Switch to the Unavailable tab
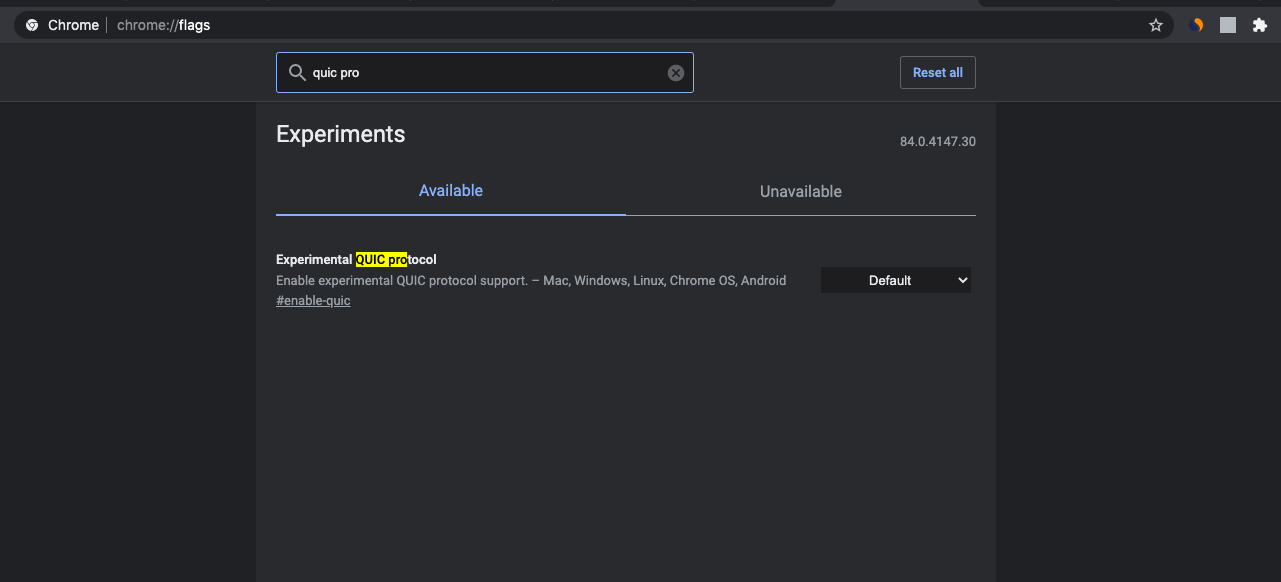This screenshot has width=1281, height=582. tap(800, 191)
